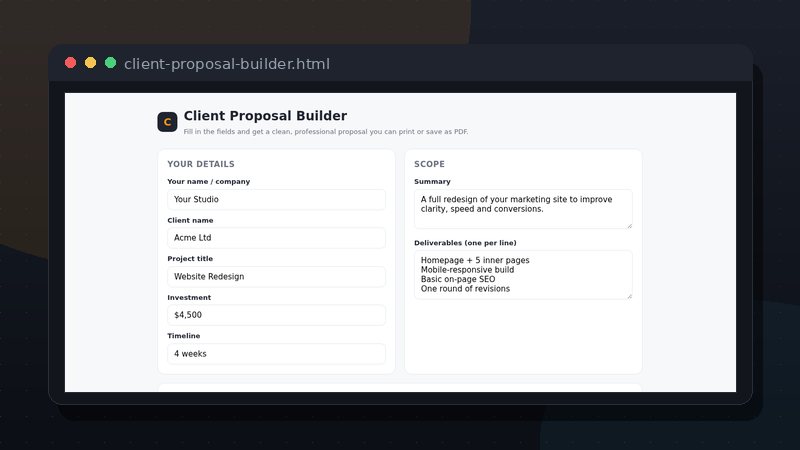Click the Deliverables textarea resize handle
Image resolution: width=800 pixels, height=450 pixels.
(x=630, y=296)
